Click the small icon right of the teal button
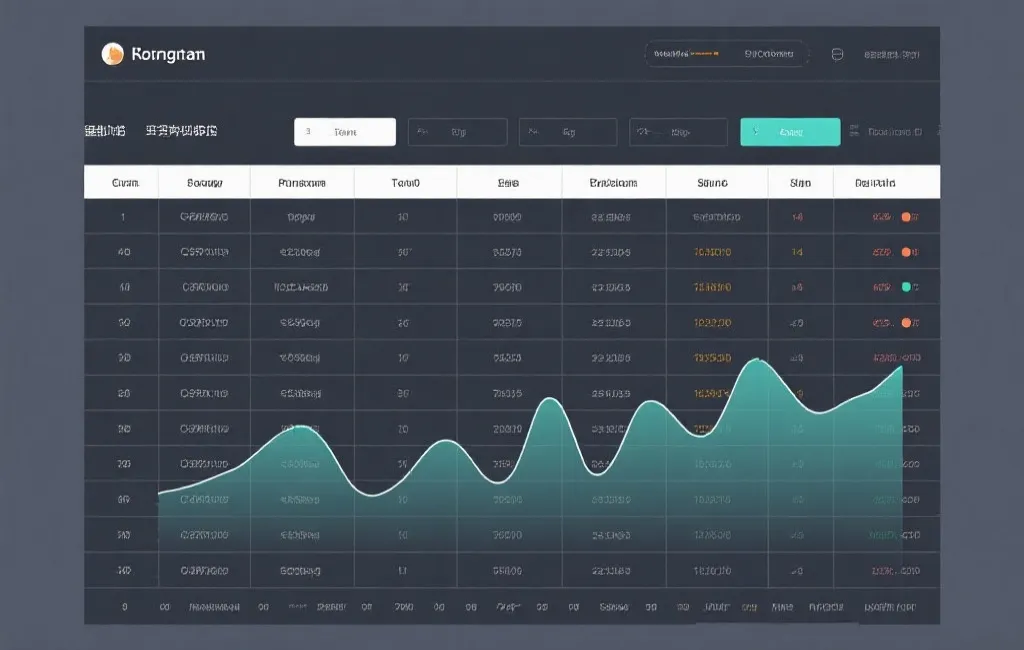The image size is (1024, 650). click(854, 131)
